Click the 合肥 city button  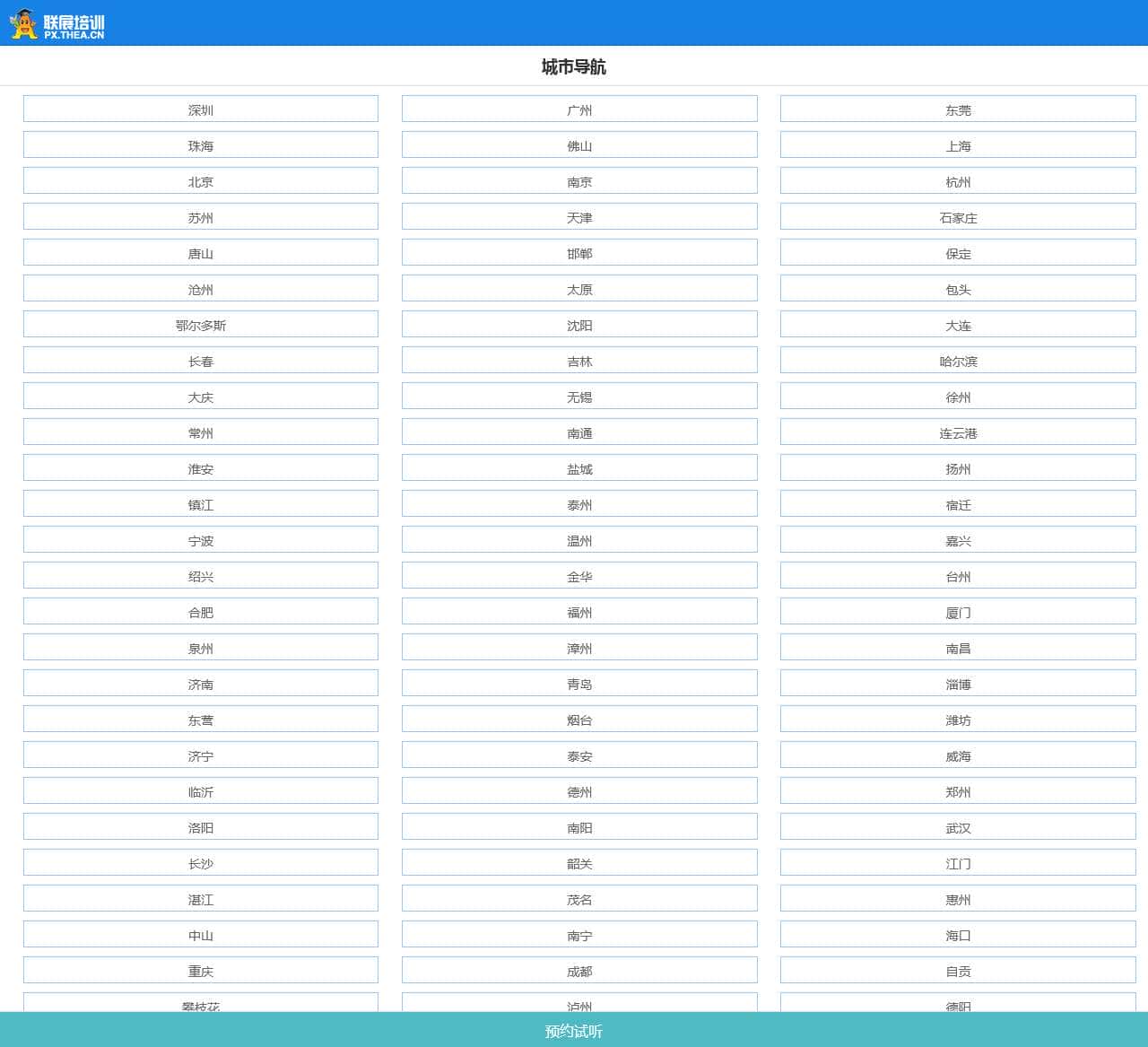tap(201, 612)
